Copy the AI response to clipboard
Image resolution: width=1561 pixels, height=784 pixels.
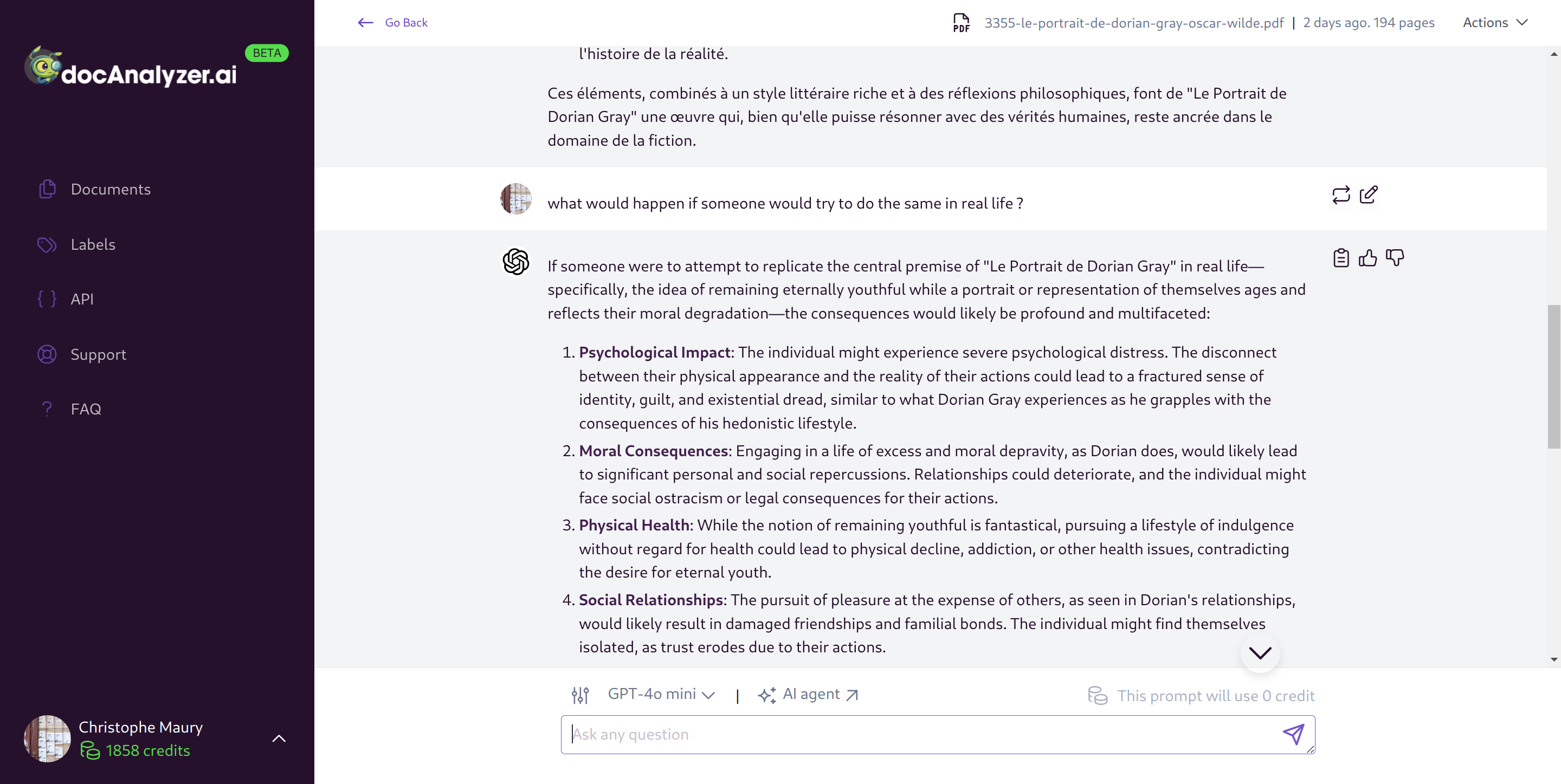coord(1341,257)
